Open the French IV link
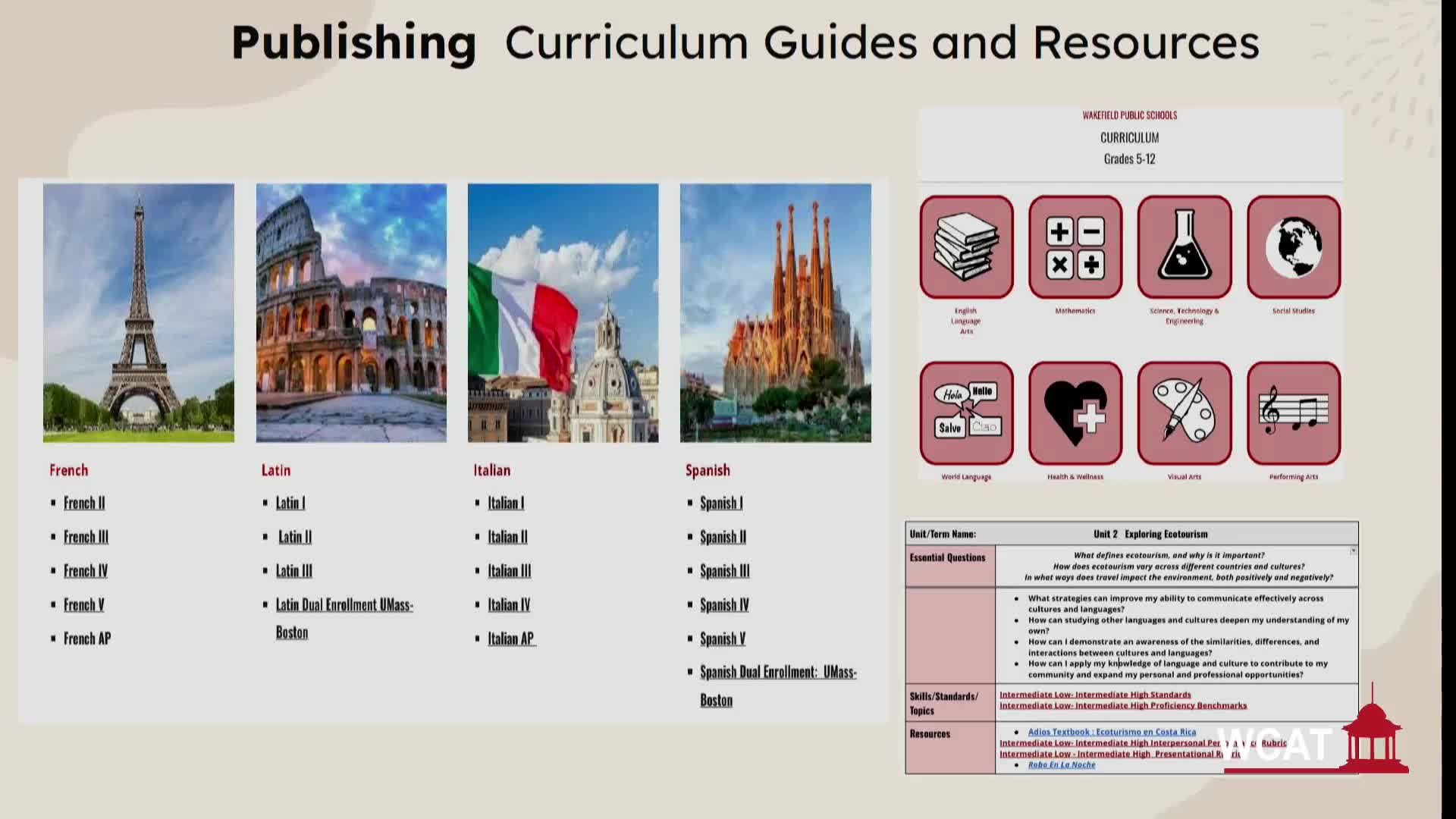 tap(86, 570)
